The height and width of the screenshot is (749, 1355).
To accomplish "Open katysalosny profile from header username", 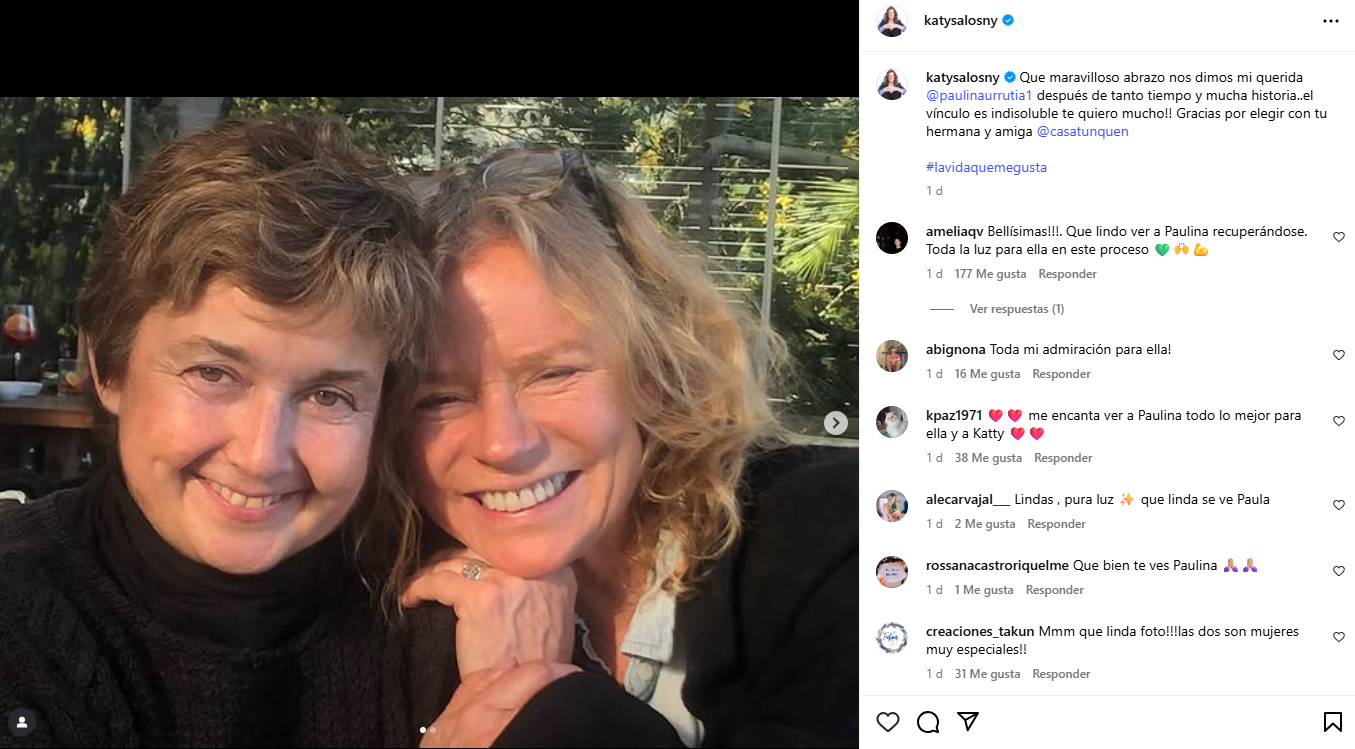I will click(960, 20).
